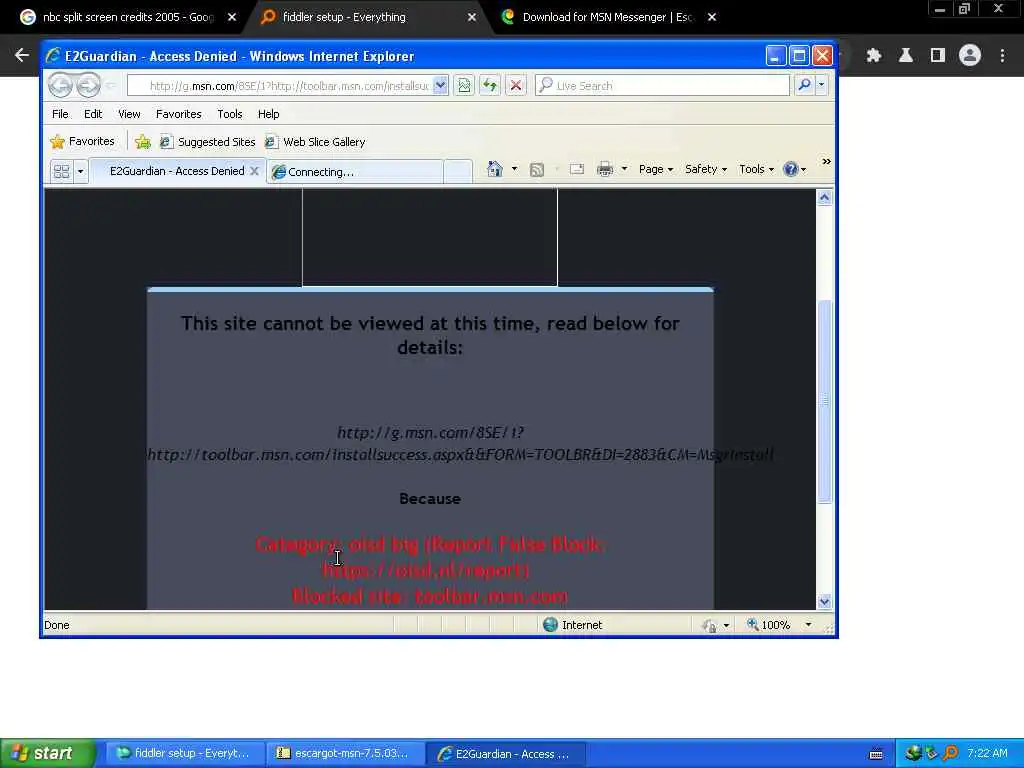Open the Page dropdown menu

tap(656, 169)
